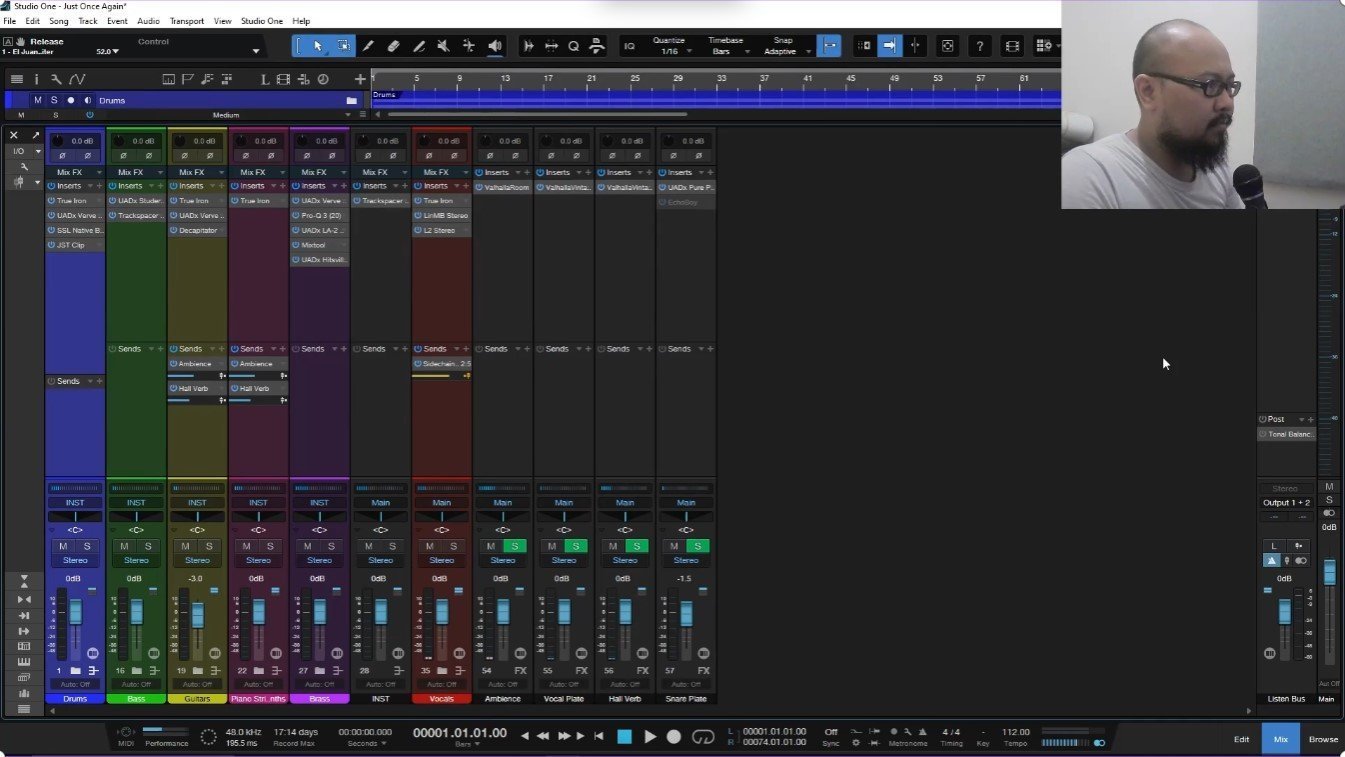Screen dimensions: 1345x757
Task: Select the Listen tool speaker icon
Action: (495, 46)
